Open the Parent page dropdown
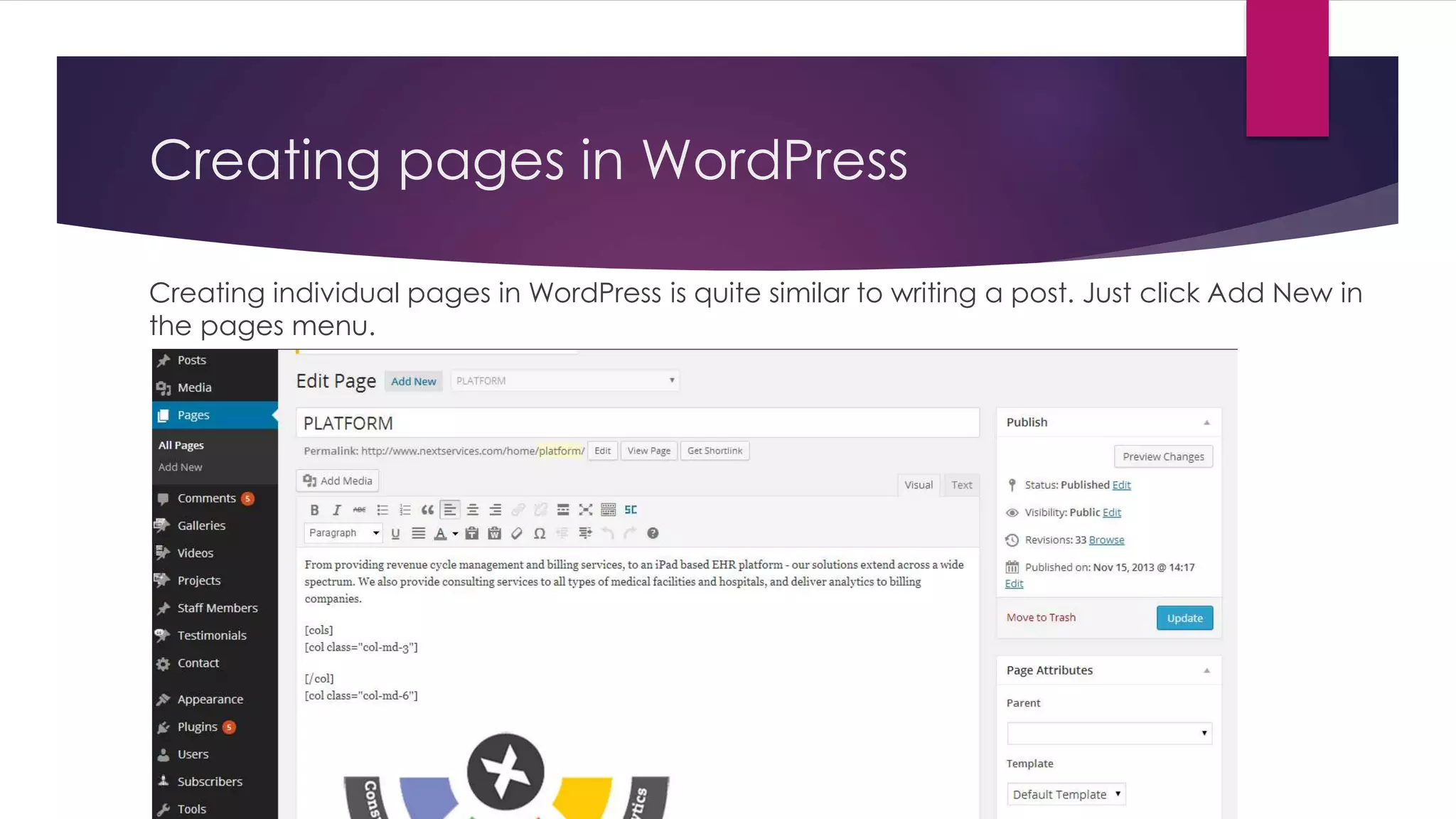The height and width of the screenshot is (819, 1456). [1109, 733]
